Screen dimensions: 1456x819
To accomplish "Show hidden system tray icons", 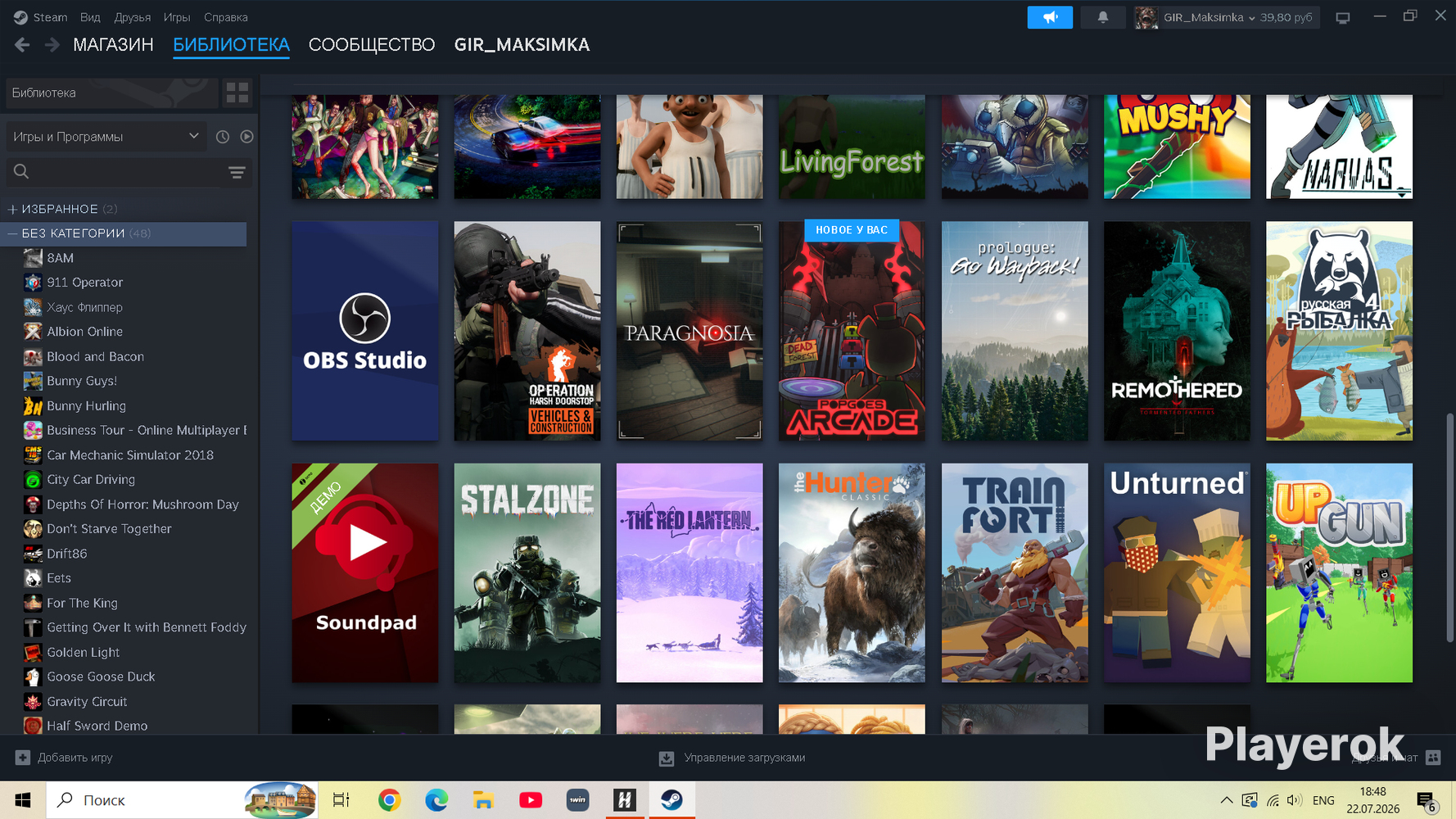I will (x=1226, y=800).
